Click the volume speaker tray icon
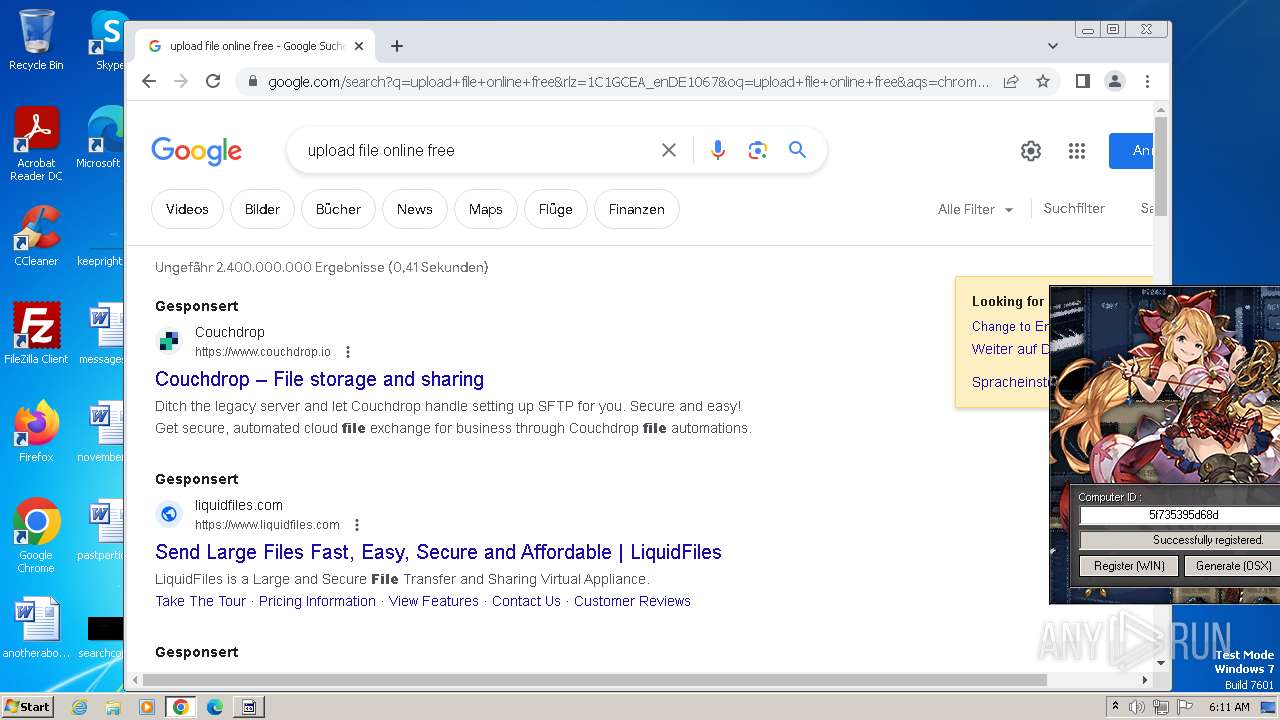Screen dimensions: 1280x720 tap(1137, 707)
